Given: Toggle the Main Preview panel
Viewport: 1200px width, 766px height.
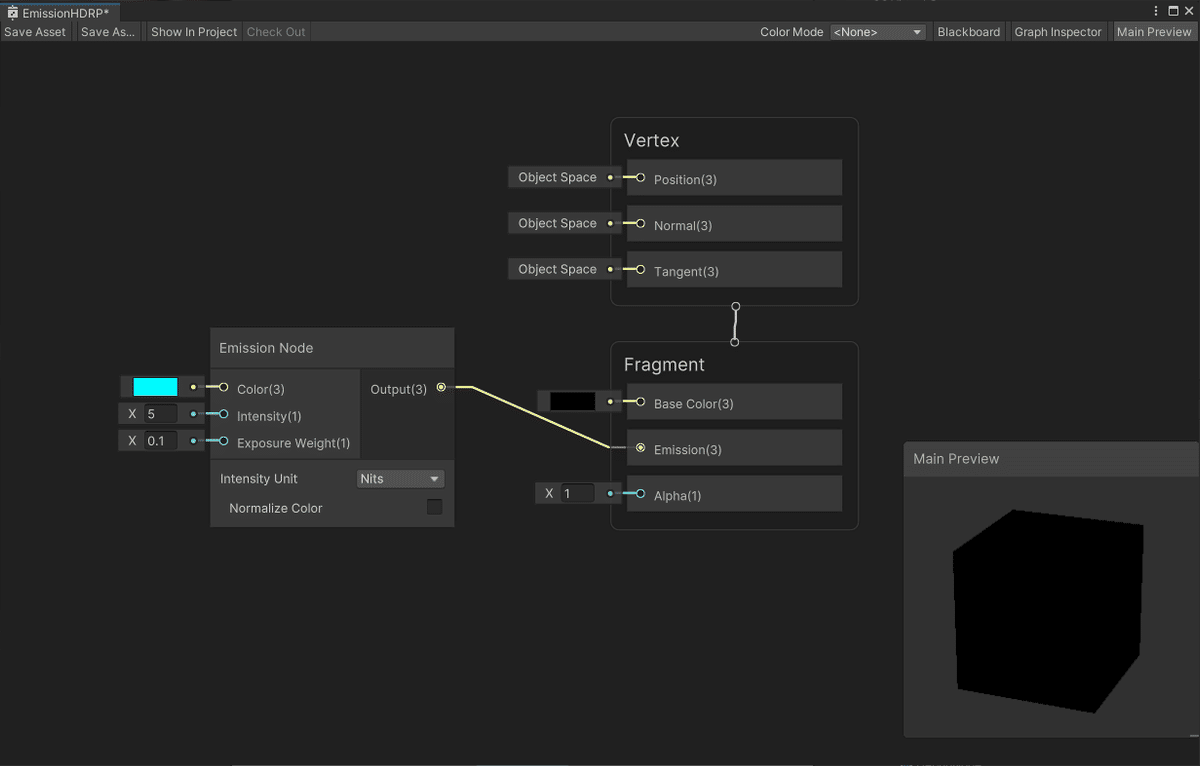Looking at the screenshot, I should 1154,31.
